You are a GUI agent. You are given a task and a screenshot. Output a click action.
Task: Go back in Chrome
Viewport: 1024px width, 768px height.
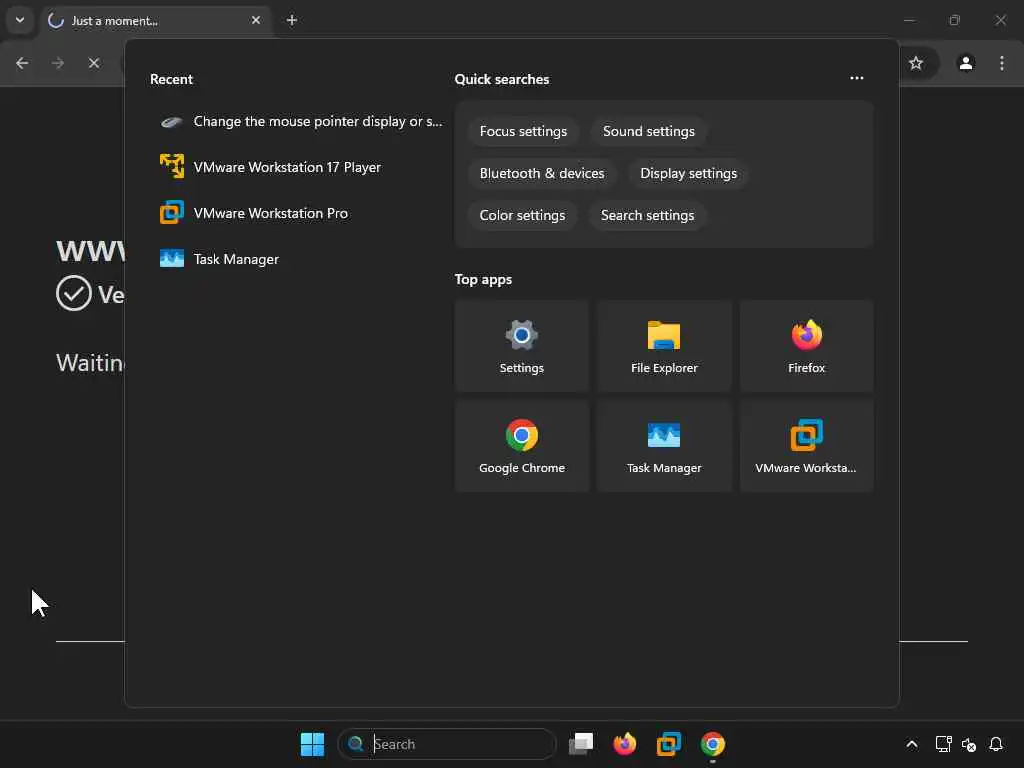[22, 63]
